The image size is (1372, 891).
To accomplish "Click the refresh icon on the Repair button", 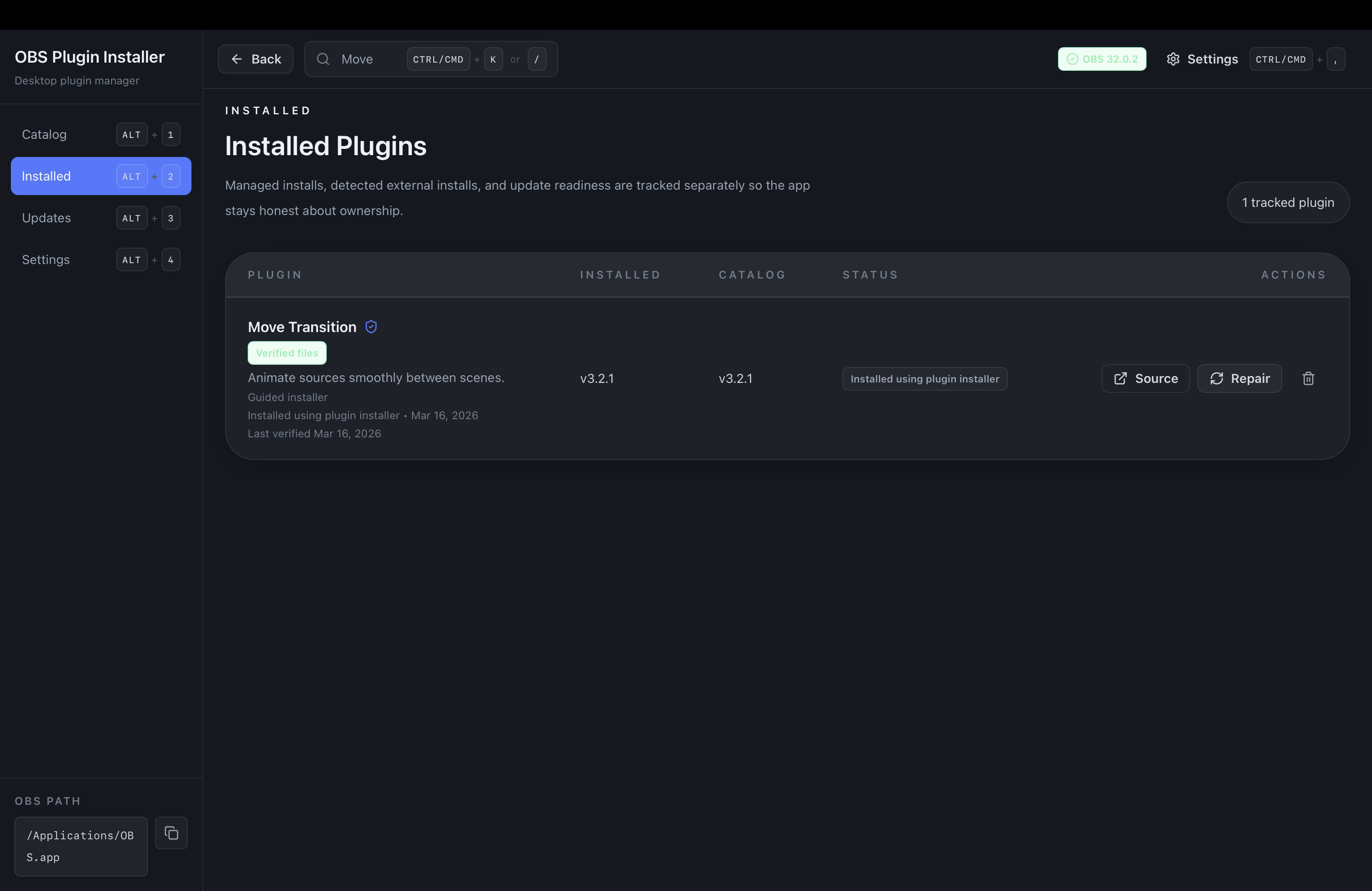I will 1216,378.
